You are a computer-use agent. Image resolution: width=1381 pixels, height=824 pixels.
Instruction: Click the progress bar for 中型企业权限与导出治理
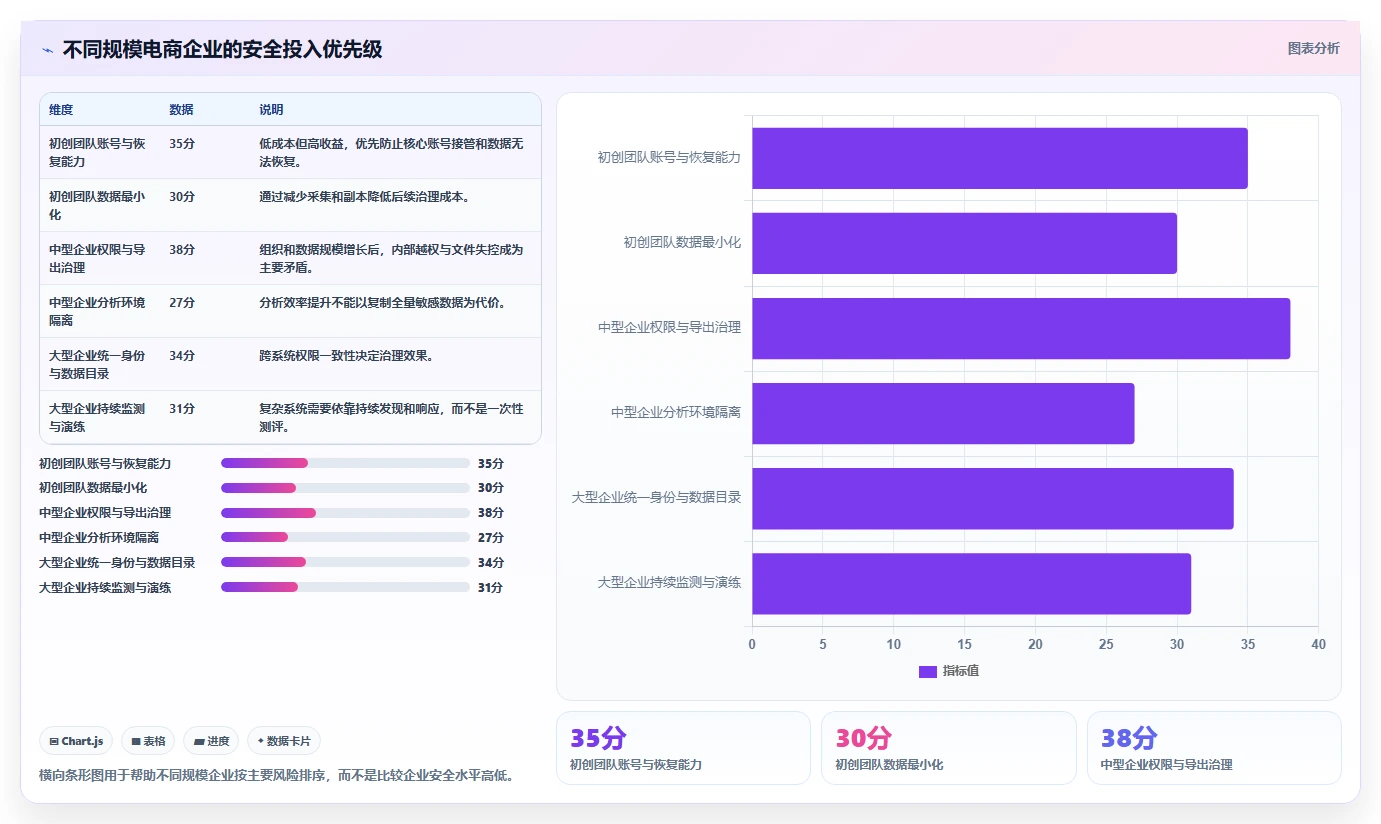345,513
